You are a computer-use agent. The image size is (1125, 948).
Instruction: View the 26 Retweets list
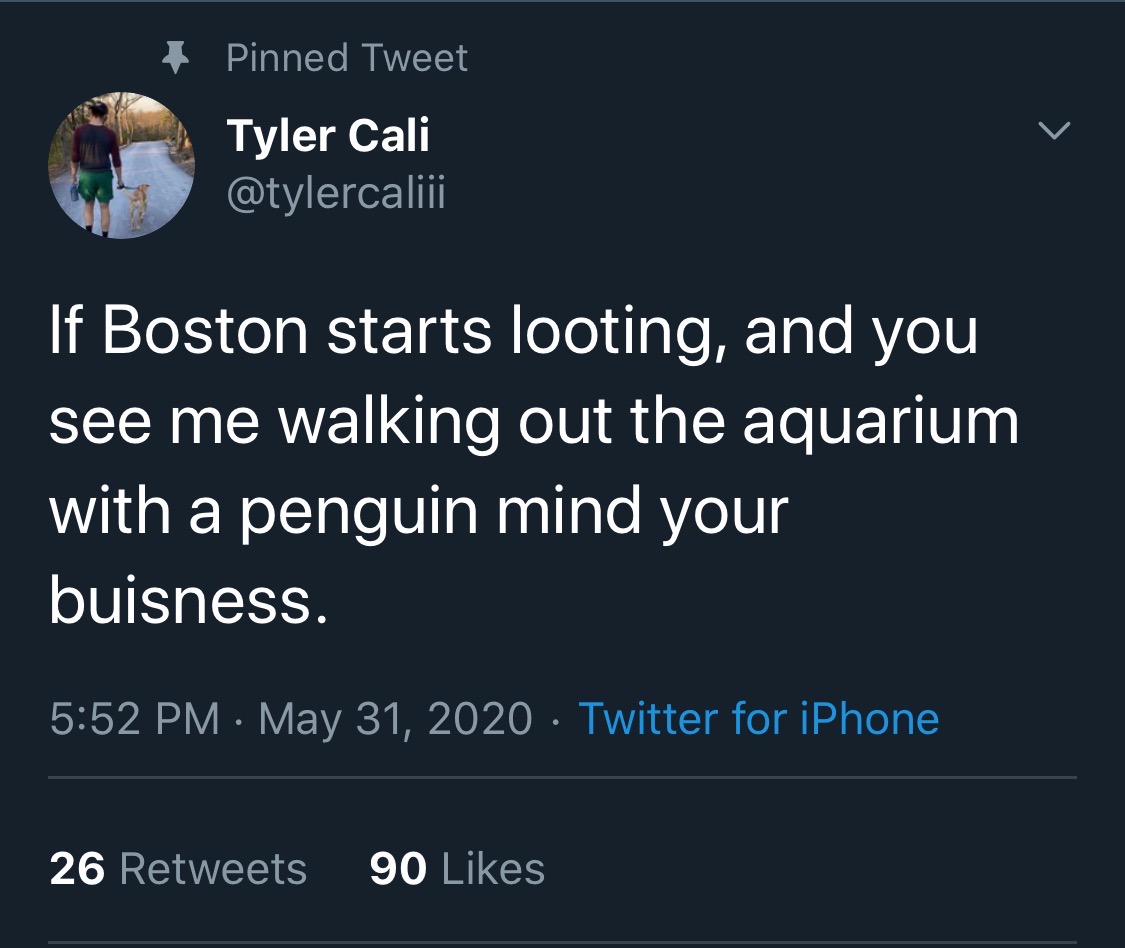(x=178, y=868)
